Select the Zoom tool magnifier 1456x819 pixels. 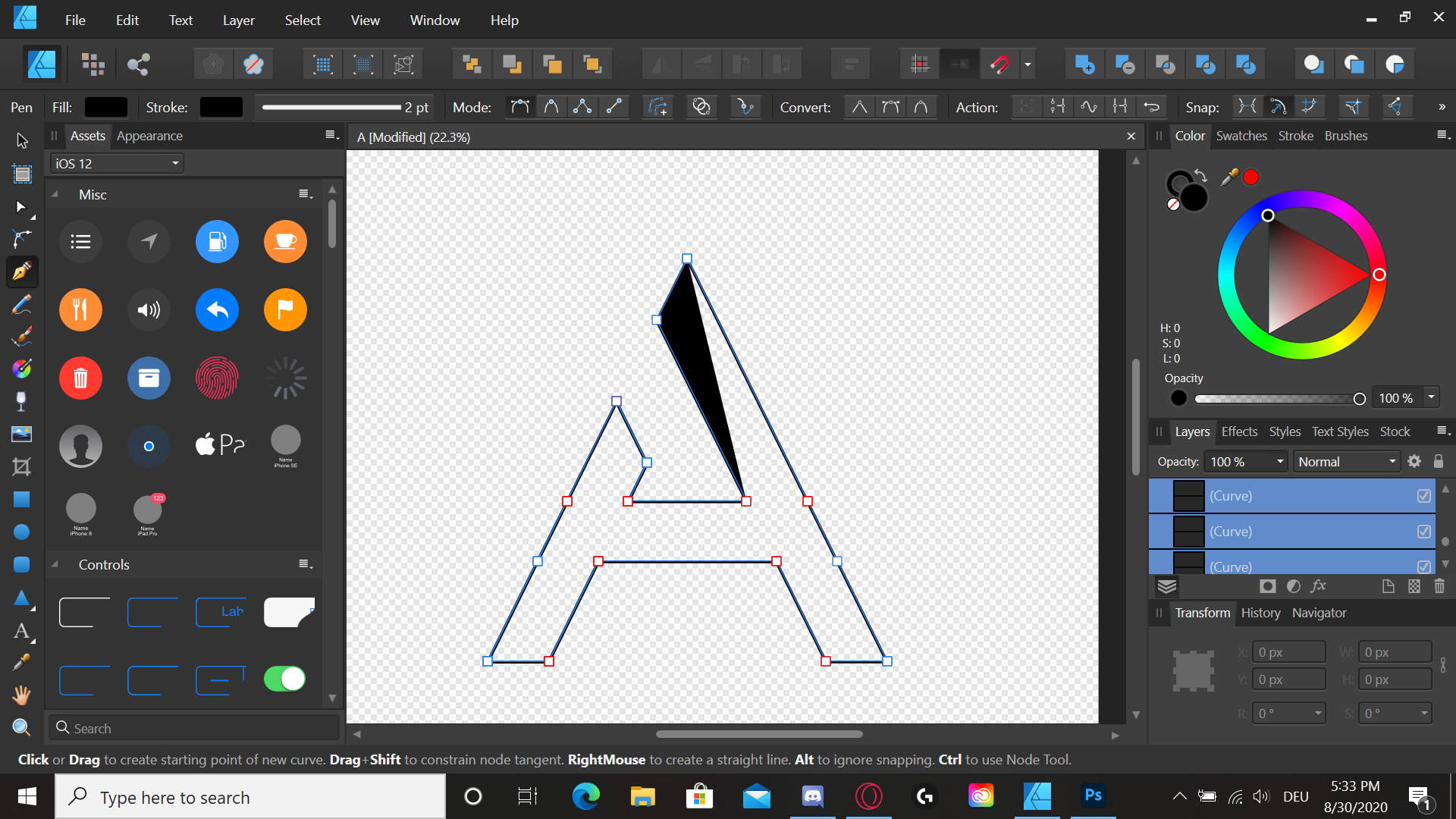21,728
